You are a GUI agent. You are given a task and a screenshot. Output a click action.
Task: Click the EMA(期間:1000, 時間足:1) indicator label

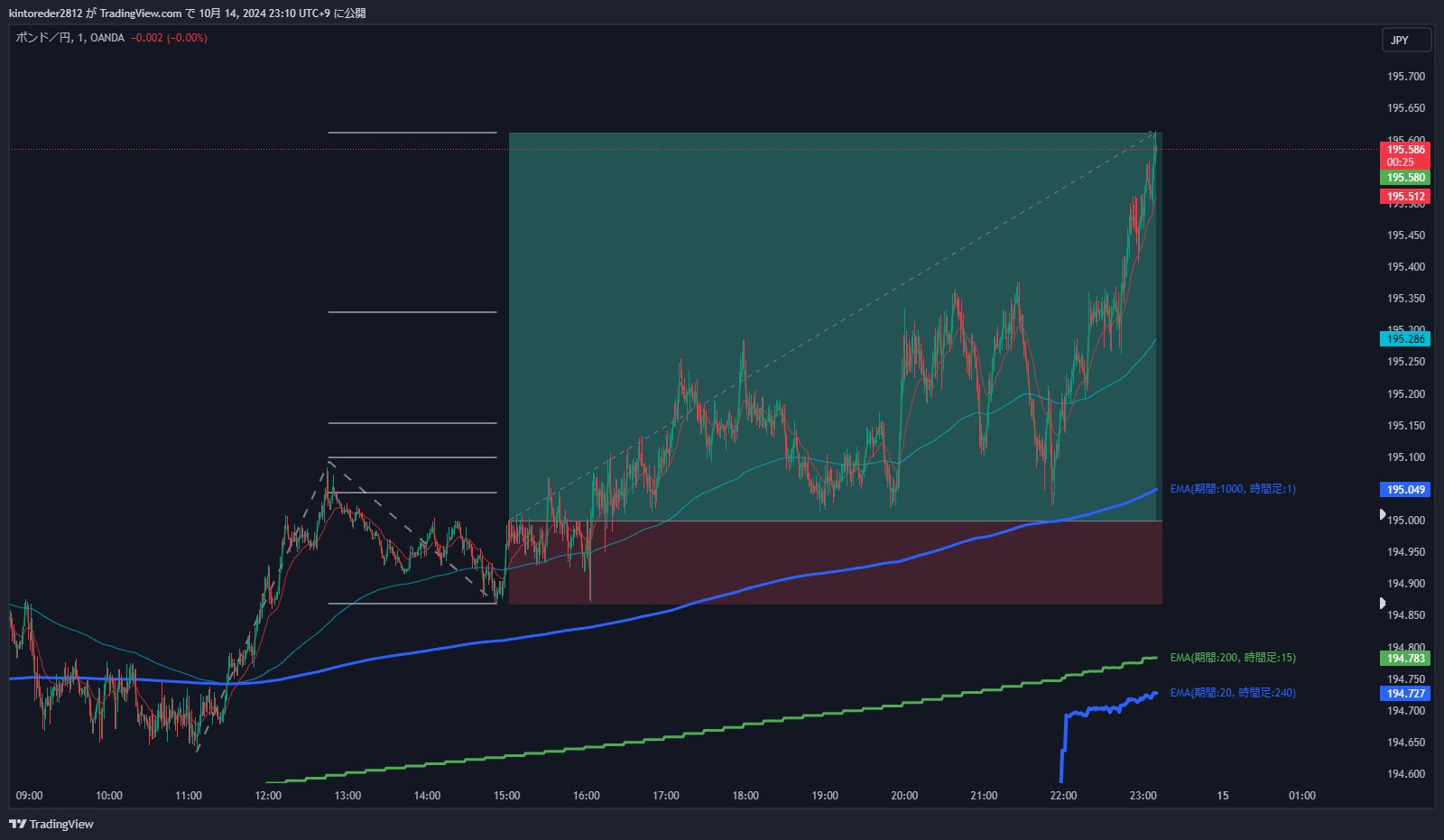point(1233,488)
